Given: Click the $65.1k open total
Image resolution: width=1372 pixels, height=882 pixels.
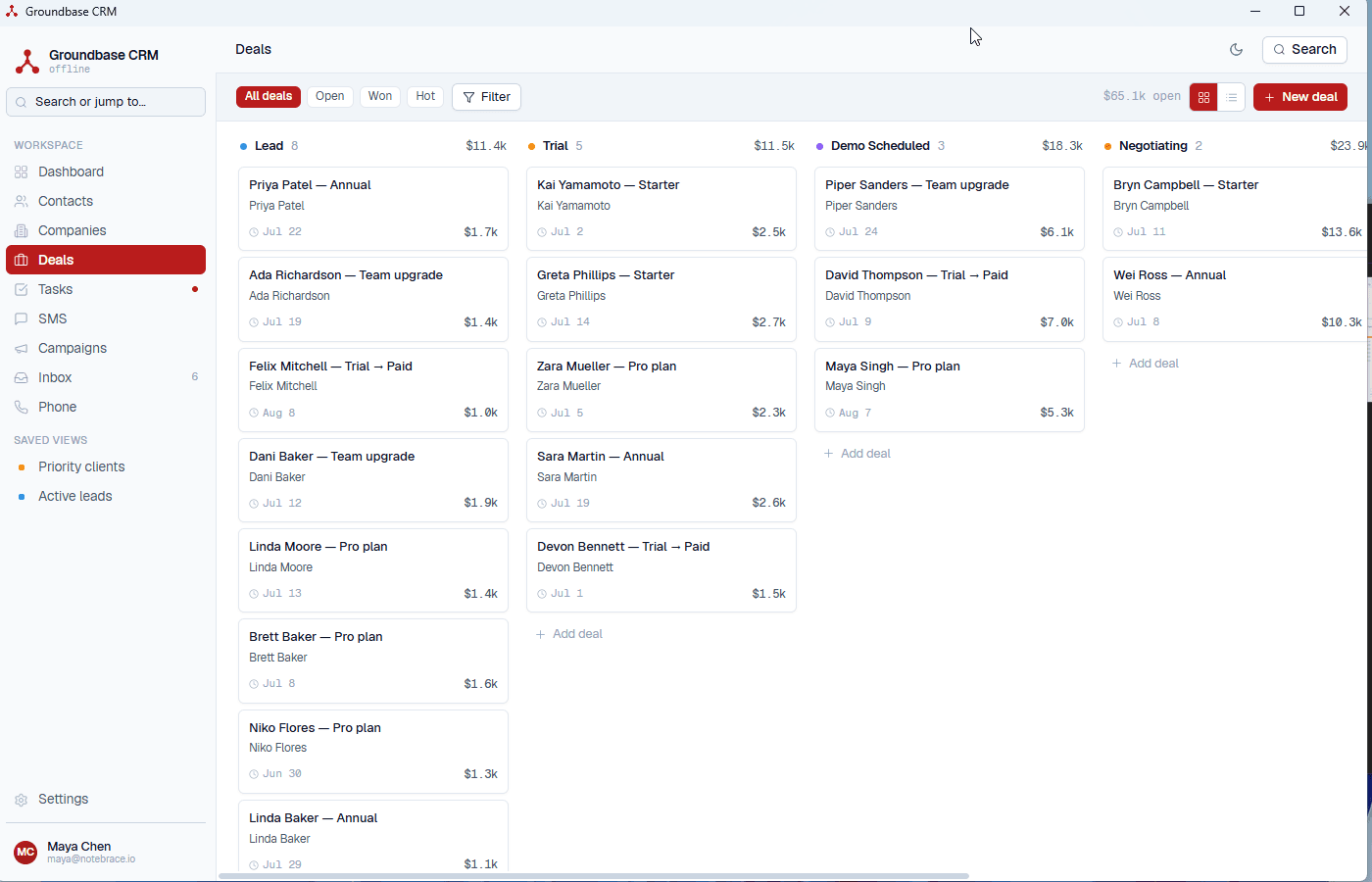Looking at the screenshot, I should 1142,96.
